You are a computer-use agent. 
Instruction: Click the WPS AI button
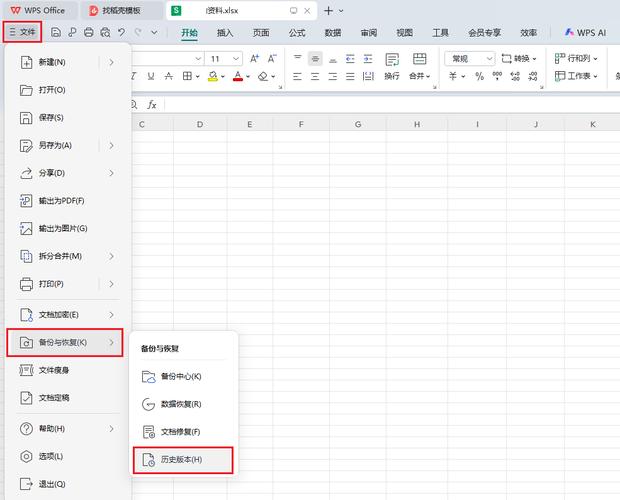coord(587,32)
